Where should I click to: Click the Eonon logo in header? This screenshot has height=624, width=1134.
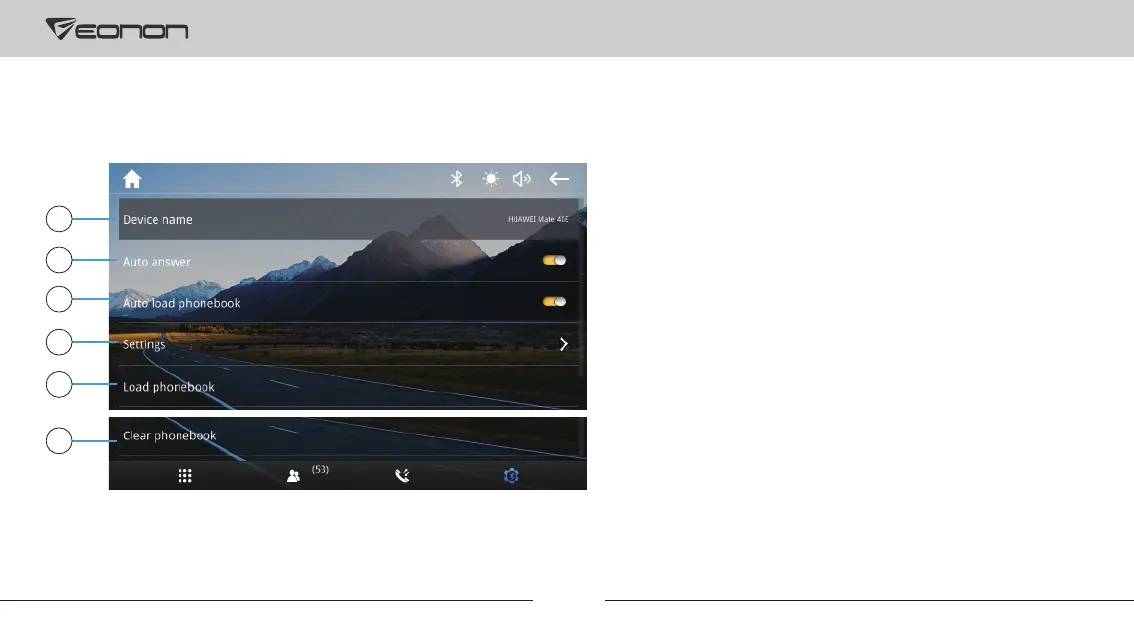coord(117,29)
